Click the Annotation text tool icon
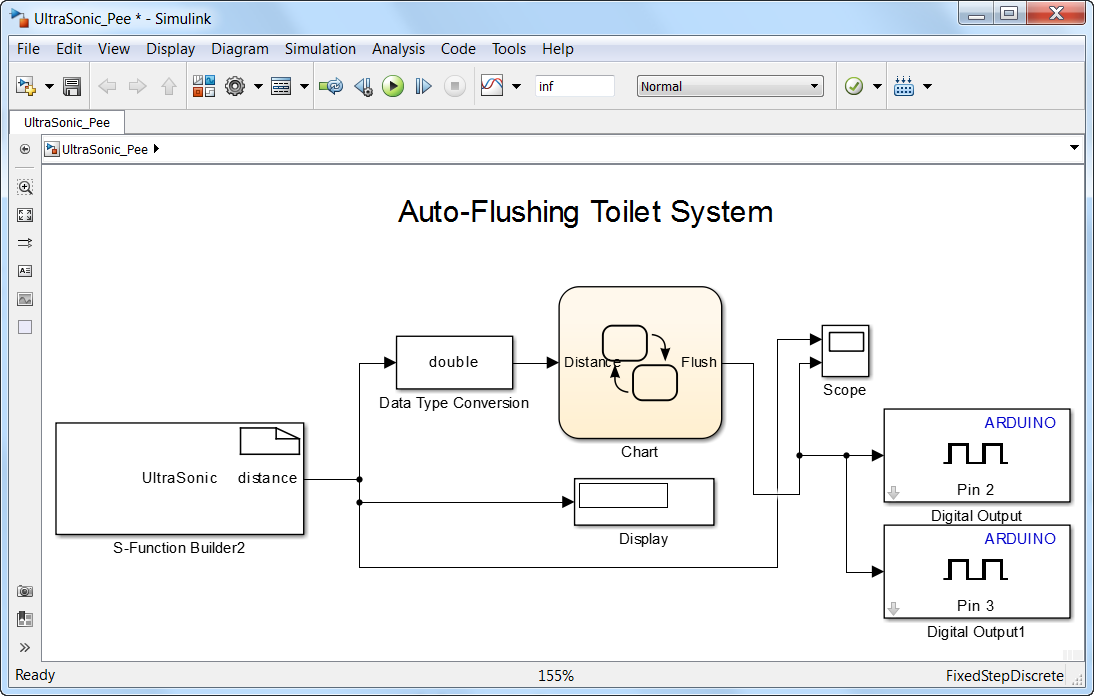The image size is (1094, 696). pos(25,271)
